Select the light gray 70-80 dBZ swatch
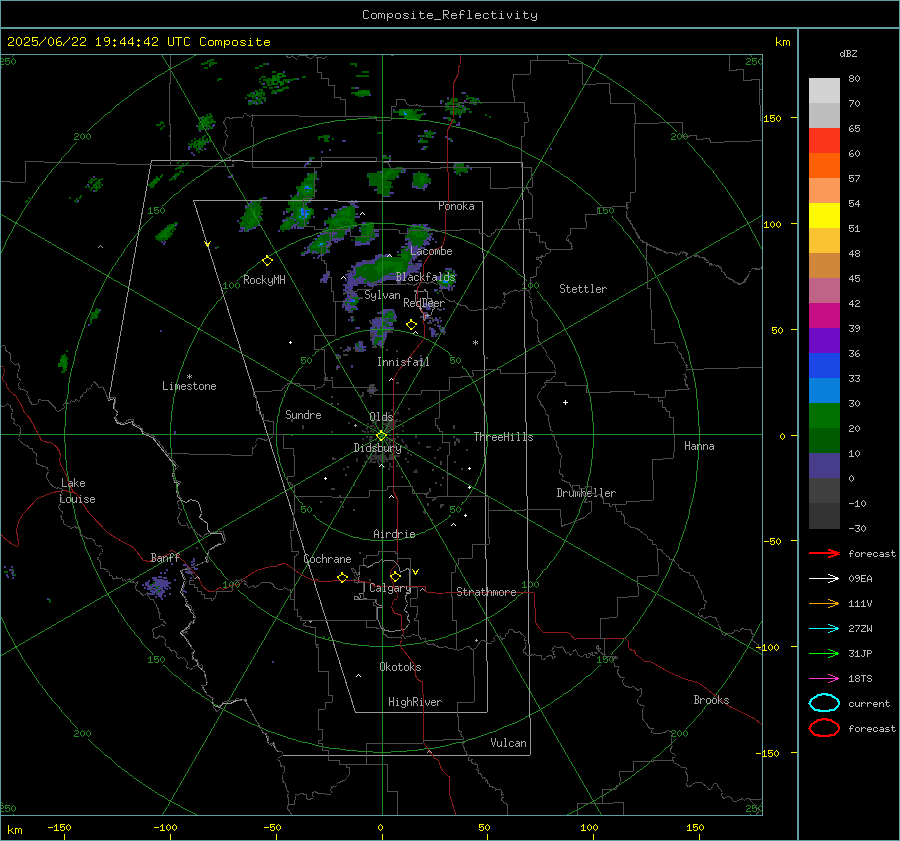The height and width of the screenshot is (841, 900). coord(824,91)
